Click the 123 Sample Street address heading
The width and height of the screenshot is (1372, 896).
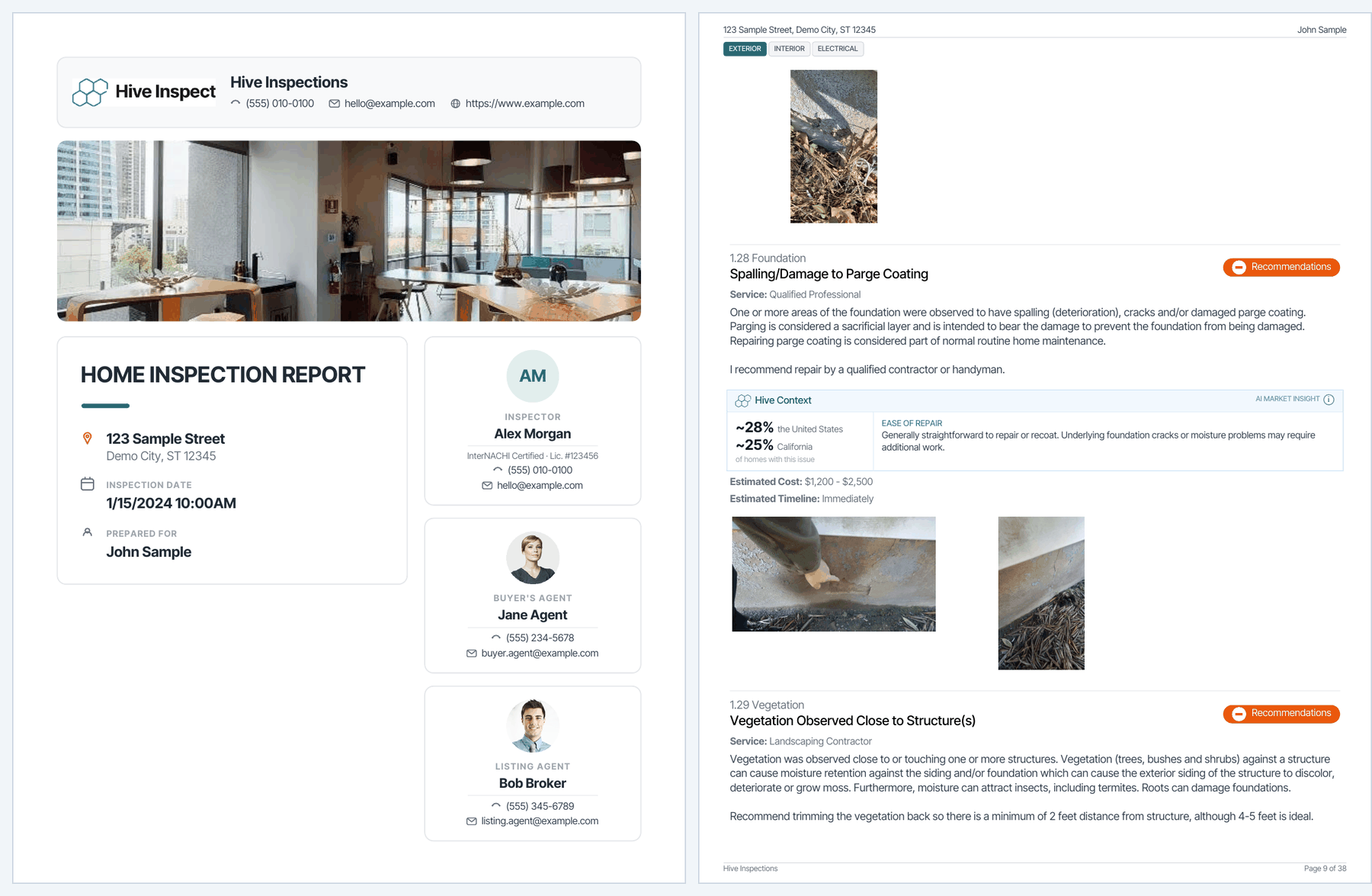[x=165, y=438]
